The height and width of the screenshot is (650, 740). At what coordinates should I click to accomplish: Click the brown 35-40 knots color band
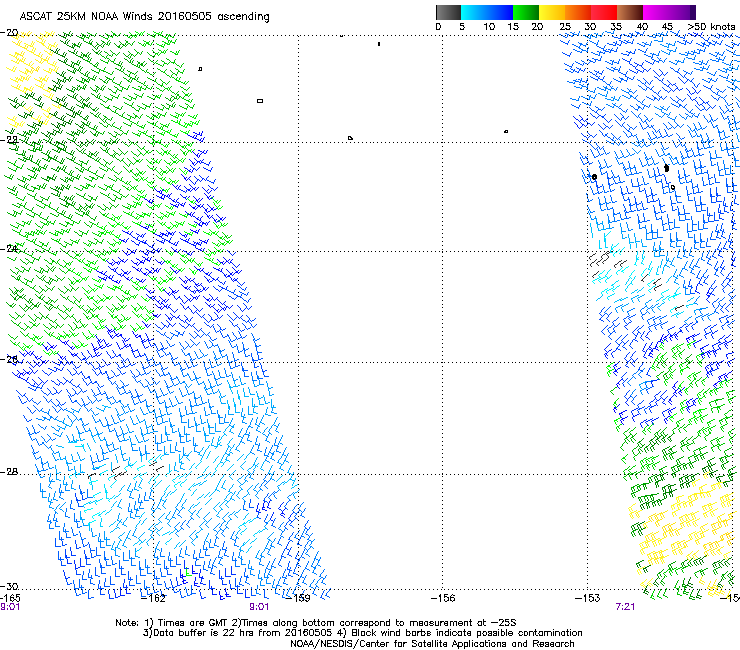coord(630,12)
